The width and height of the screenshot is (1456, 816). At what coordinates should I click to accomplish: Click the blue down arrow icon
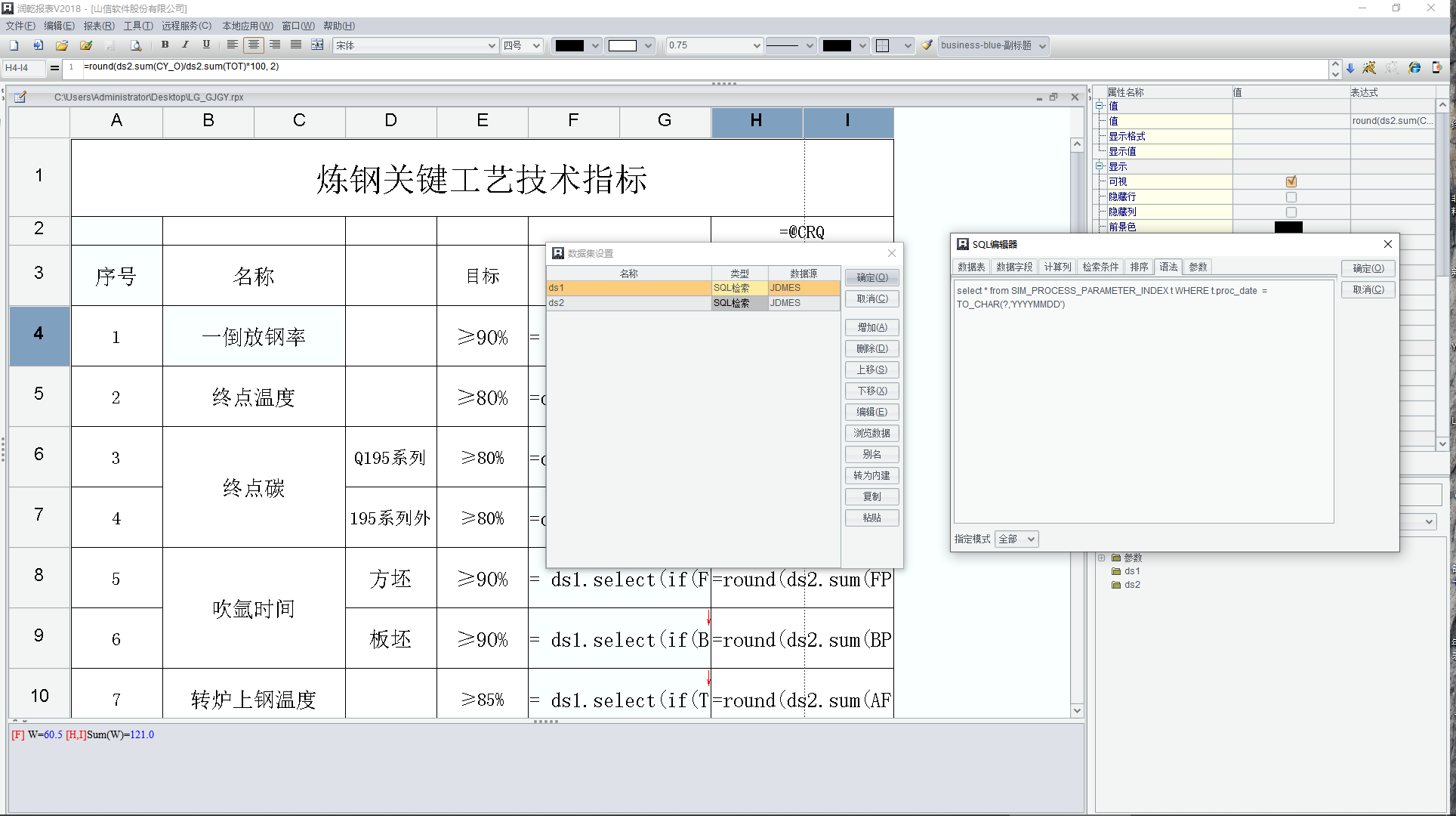(1350, 68)
